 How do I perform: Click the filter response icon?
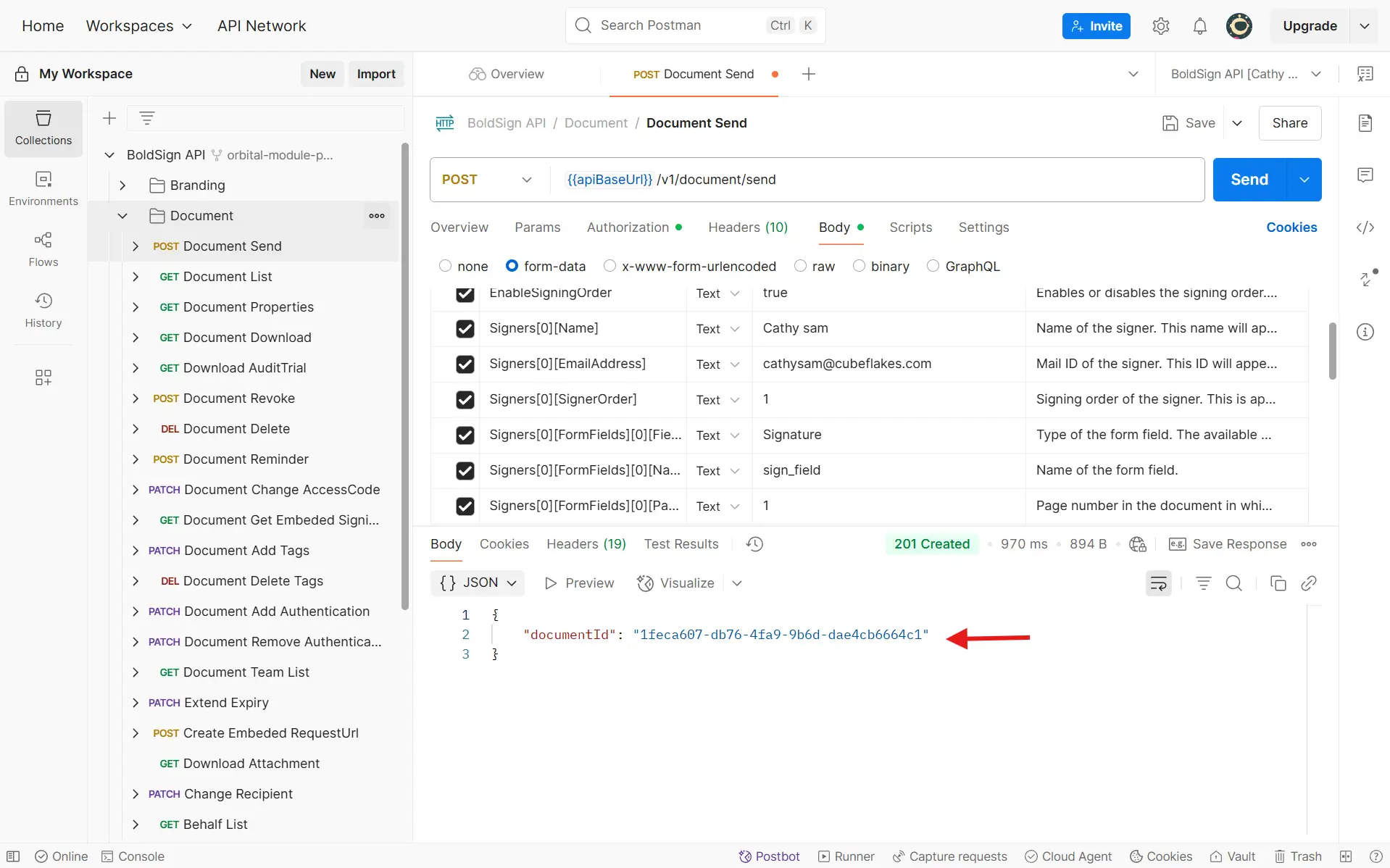(1204, 583)
